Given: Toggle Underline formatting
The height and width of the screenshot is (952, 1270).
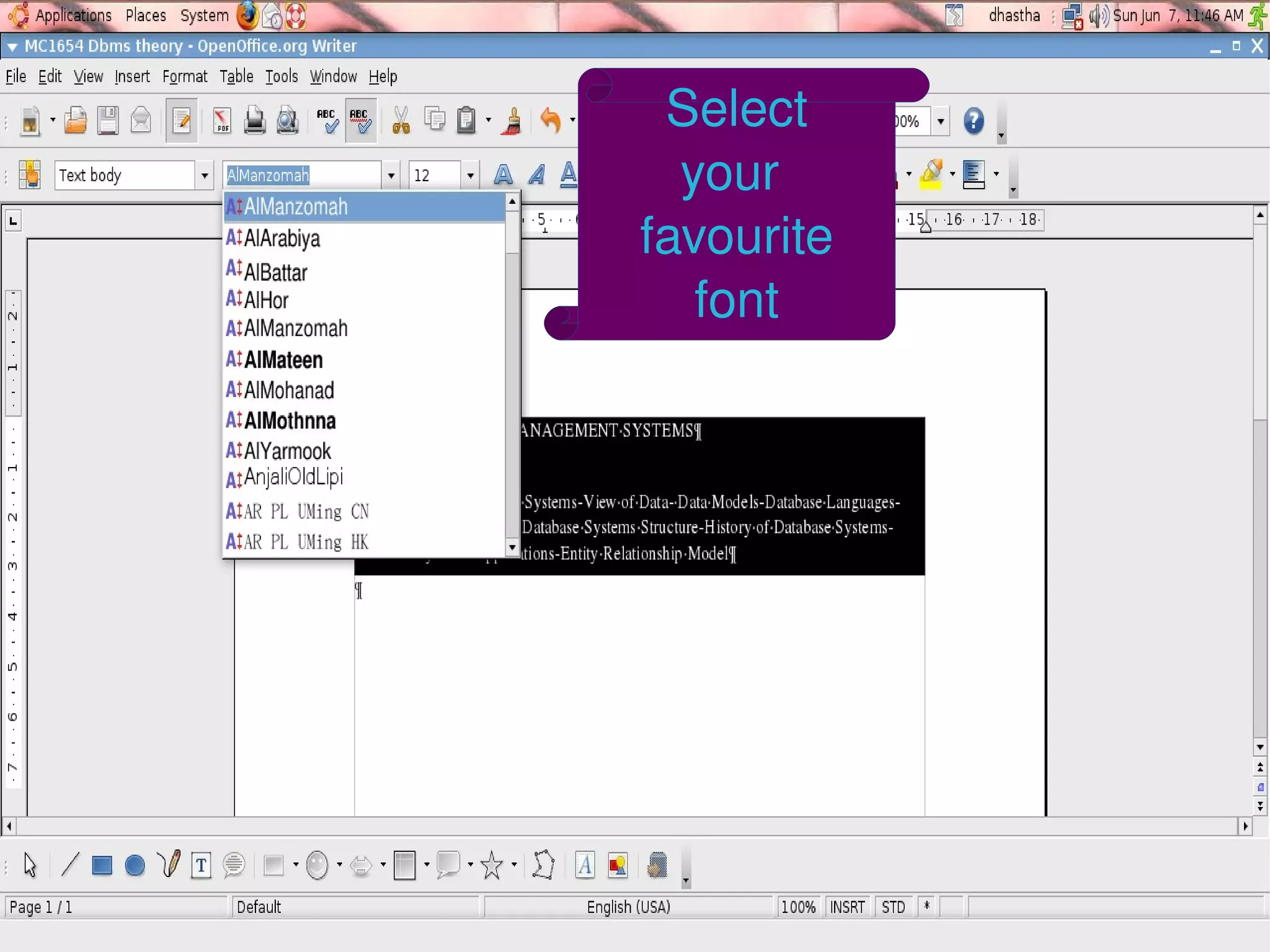Looking at the screenshot, I should 568,175.
